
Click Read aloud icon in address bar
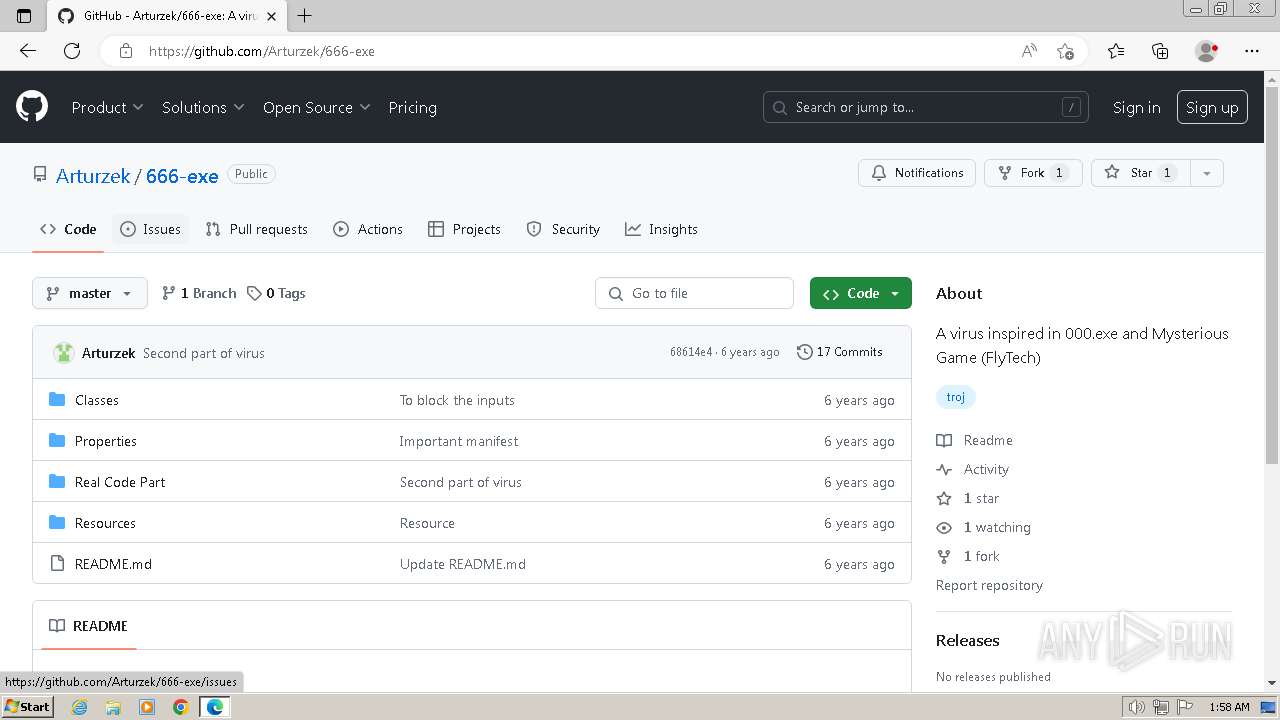(1029, 51)
